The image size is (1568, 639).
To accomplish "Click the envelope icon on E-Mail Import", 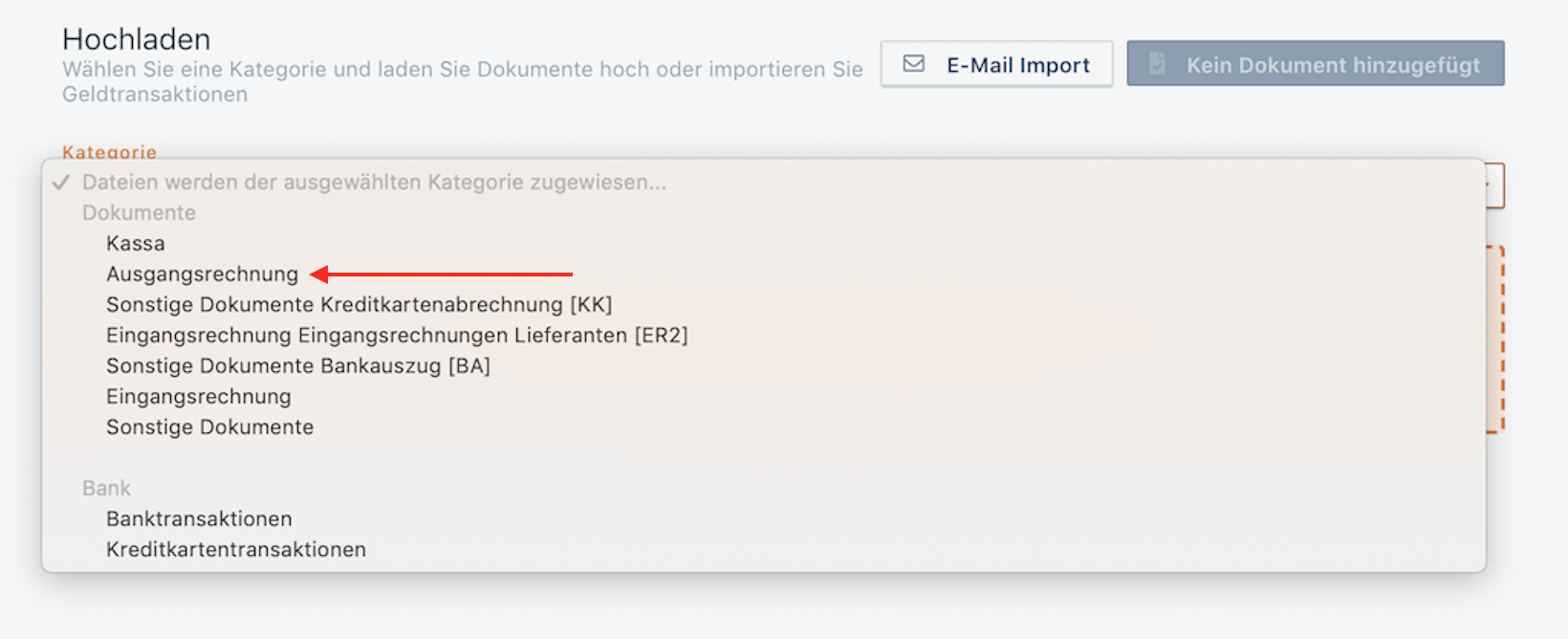I will (x=913, y=63).
